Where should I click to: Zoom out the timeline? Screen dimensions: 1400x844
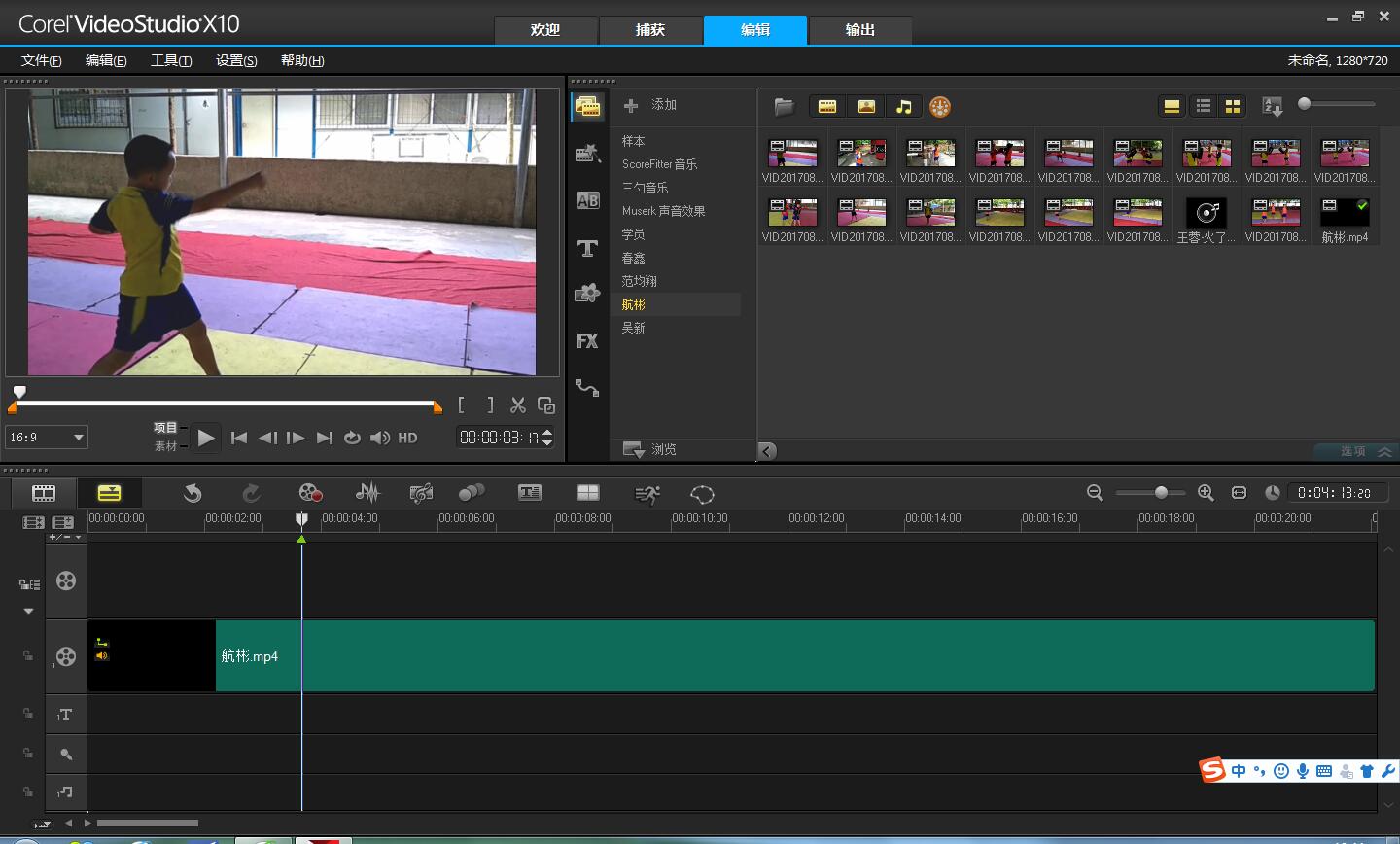click(x=1095, y=493)
